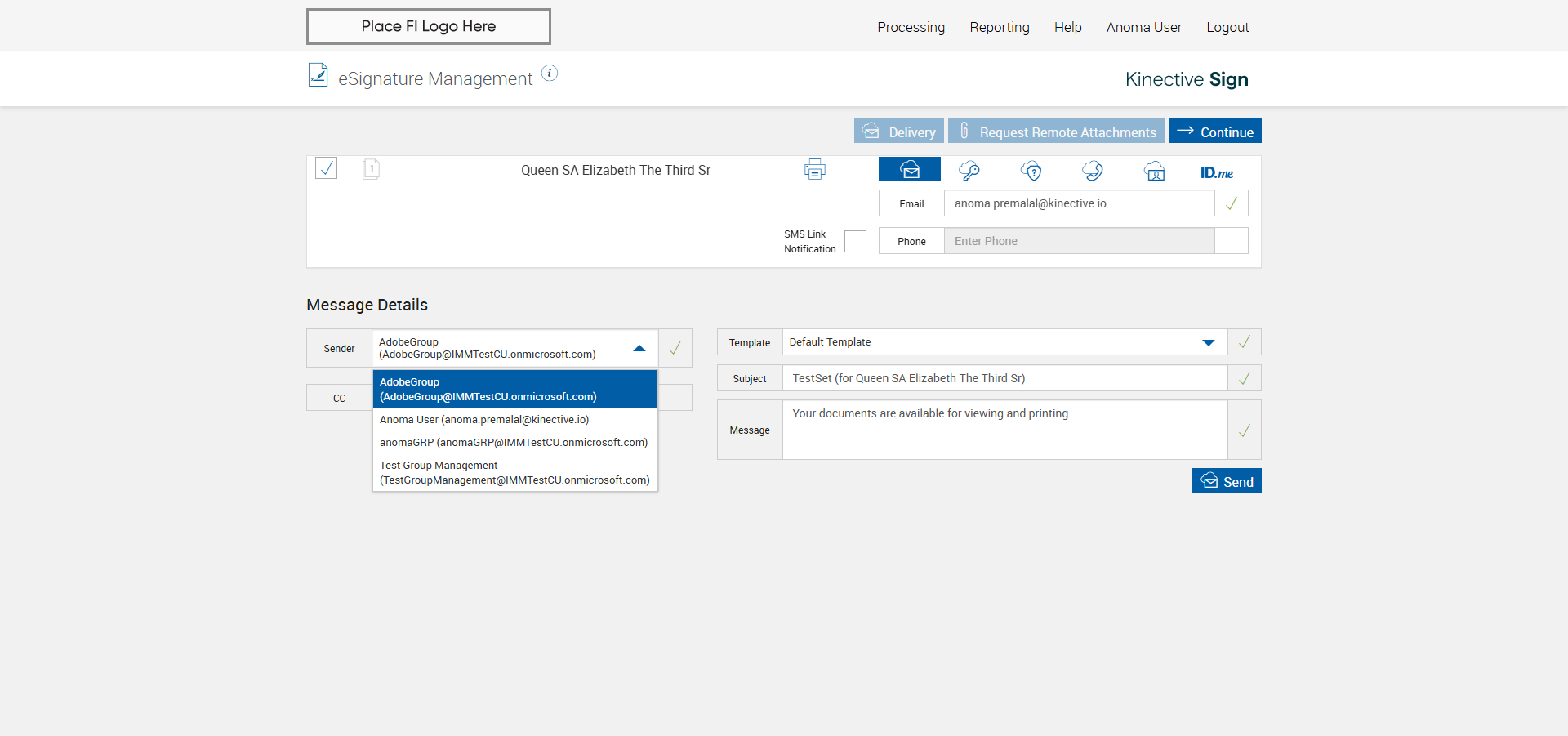Image resolution: width=1568 pixels, height=736 pixels.
Task: Click into the Subject text field
Action: pyautogui.click(x=1004, y=378)
